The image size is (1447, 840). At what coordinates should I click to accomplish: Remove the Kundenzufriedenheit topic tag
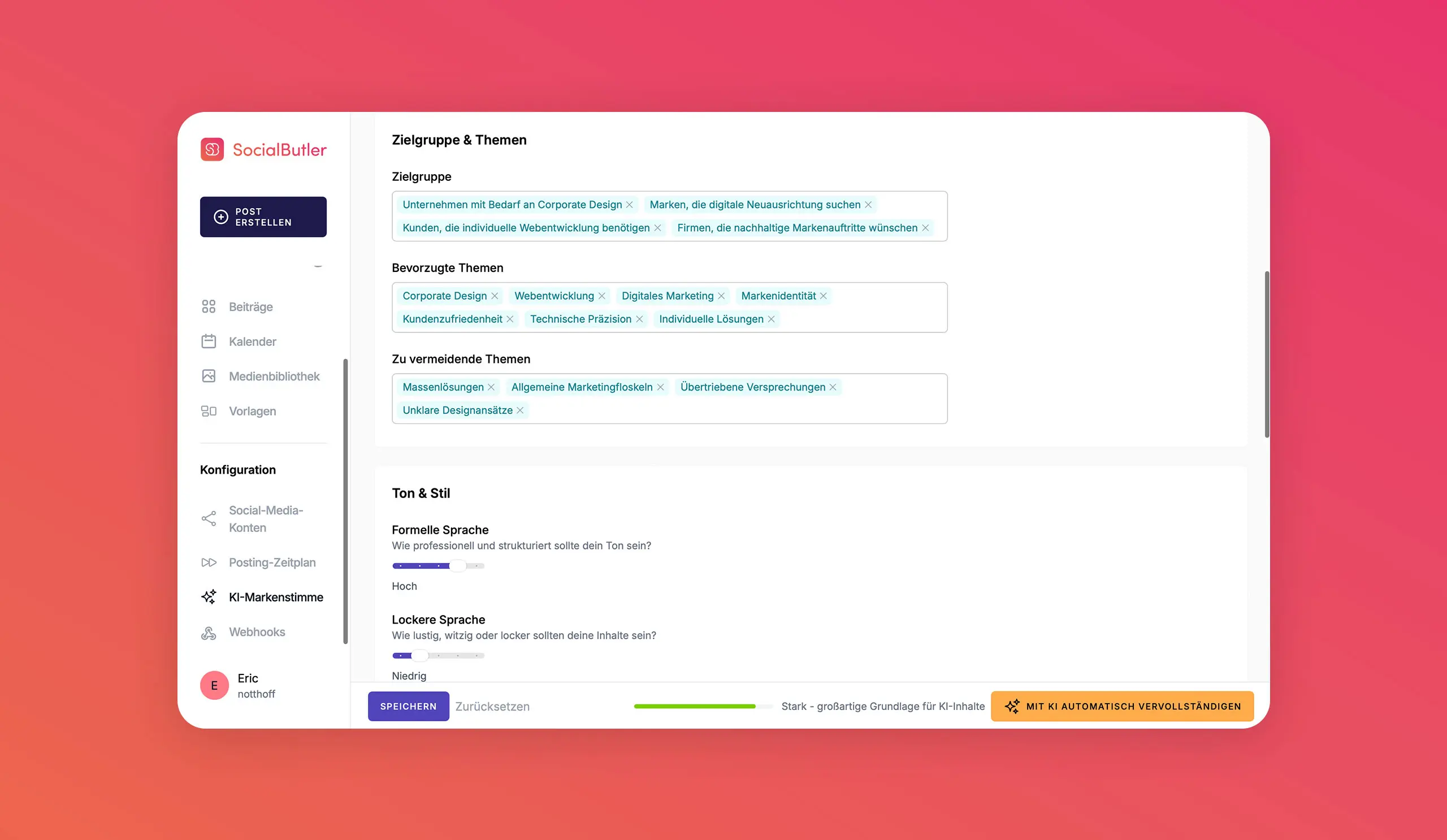510,319
